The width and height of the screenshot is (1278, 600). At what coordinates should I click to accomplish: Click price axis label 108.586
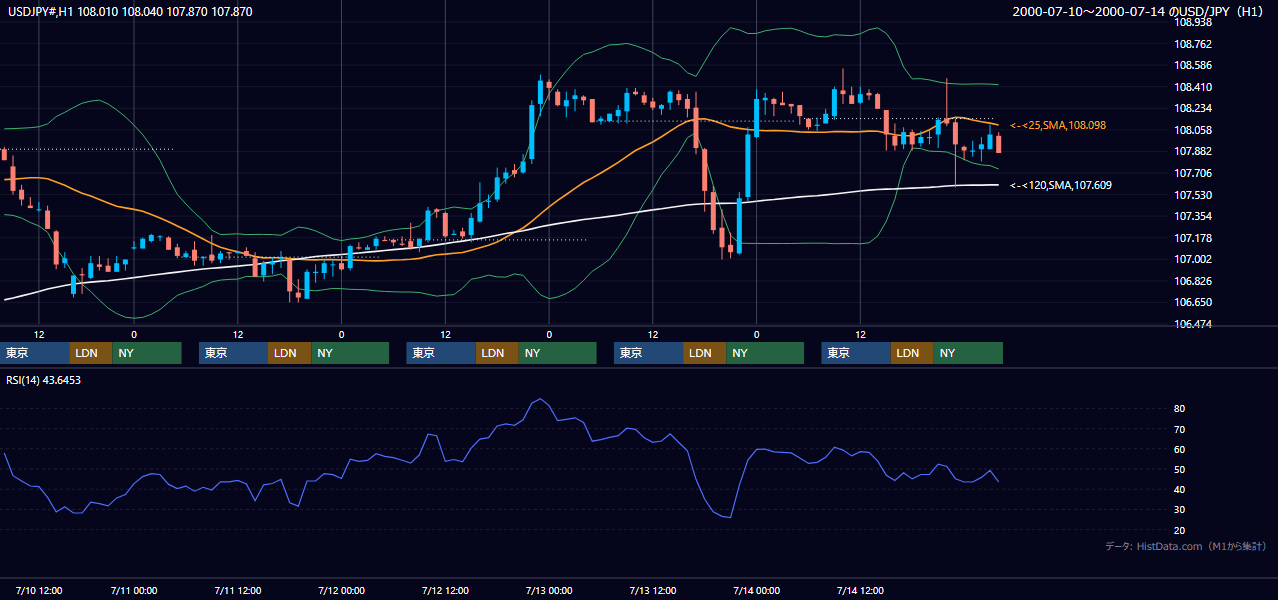pos(1192,65)
